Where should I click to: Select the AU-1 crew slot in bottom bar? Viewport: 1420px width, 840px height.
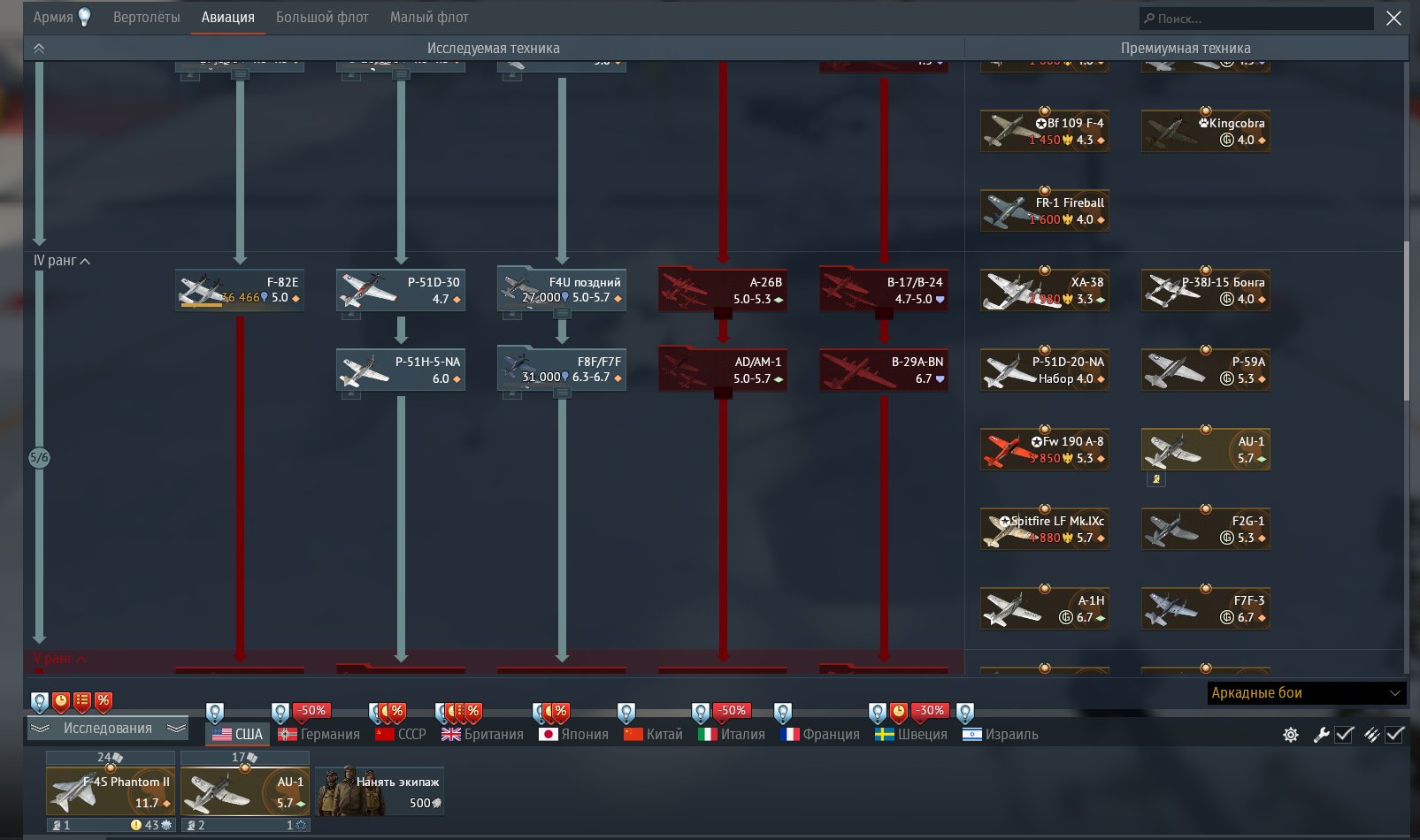click(x=245, y=791)
